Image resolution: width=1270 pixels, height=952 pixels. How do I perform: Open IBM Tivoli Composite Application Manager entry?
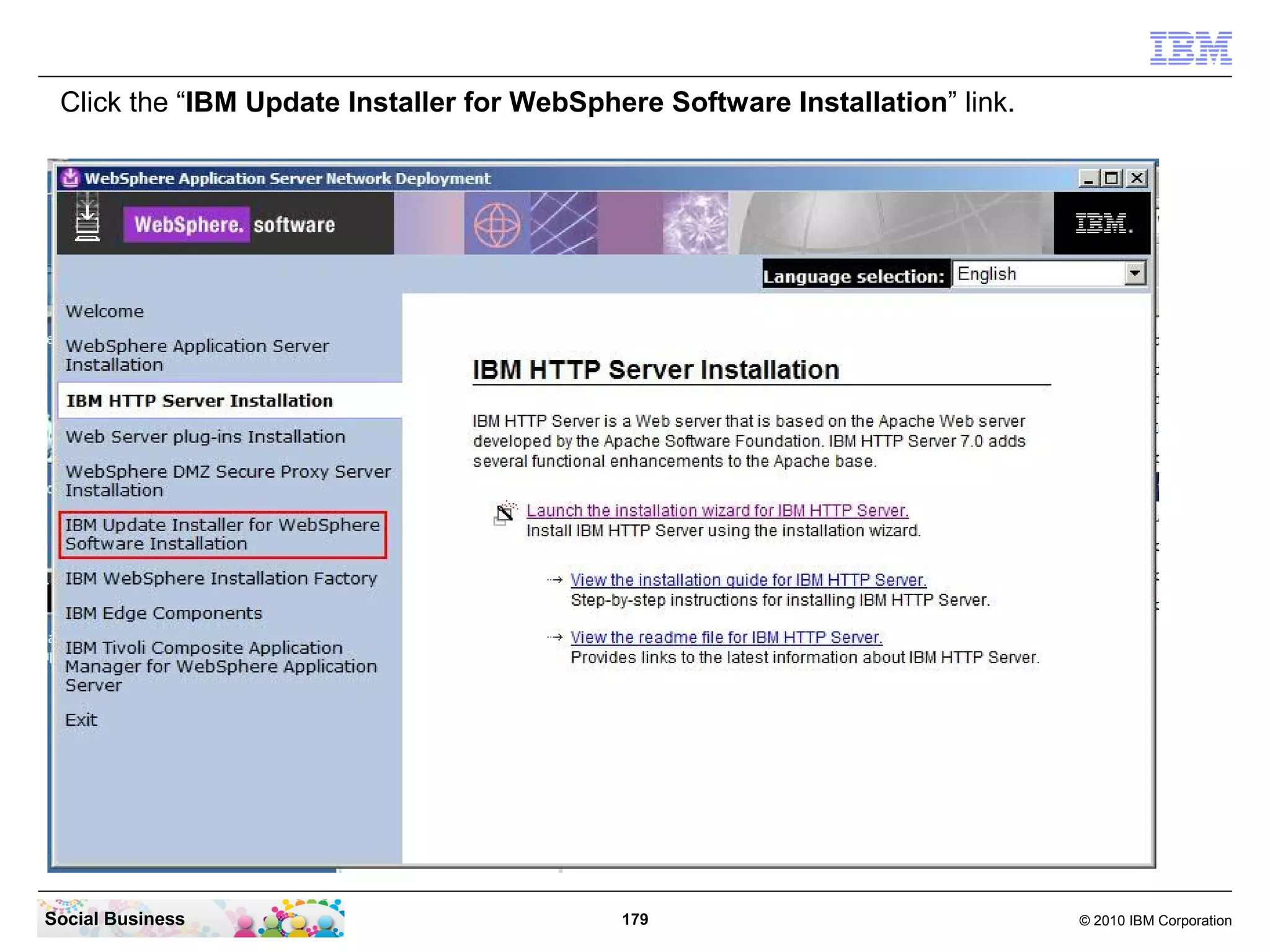[x=221, y=666]
